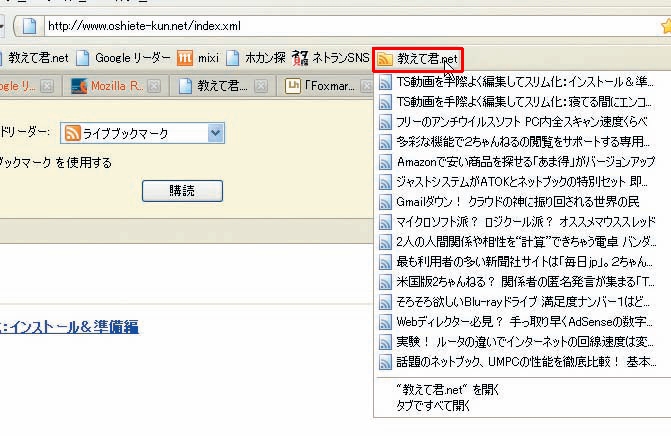The height and width of the screenshot is (436, 671).
Task: Open the ライブブックマーク feed reader dropdown
Action: pyautogui.click(x=142, y=133)
